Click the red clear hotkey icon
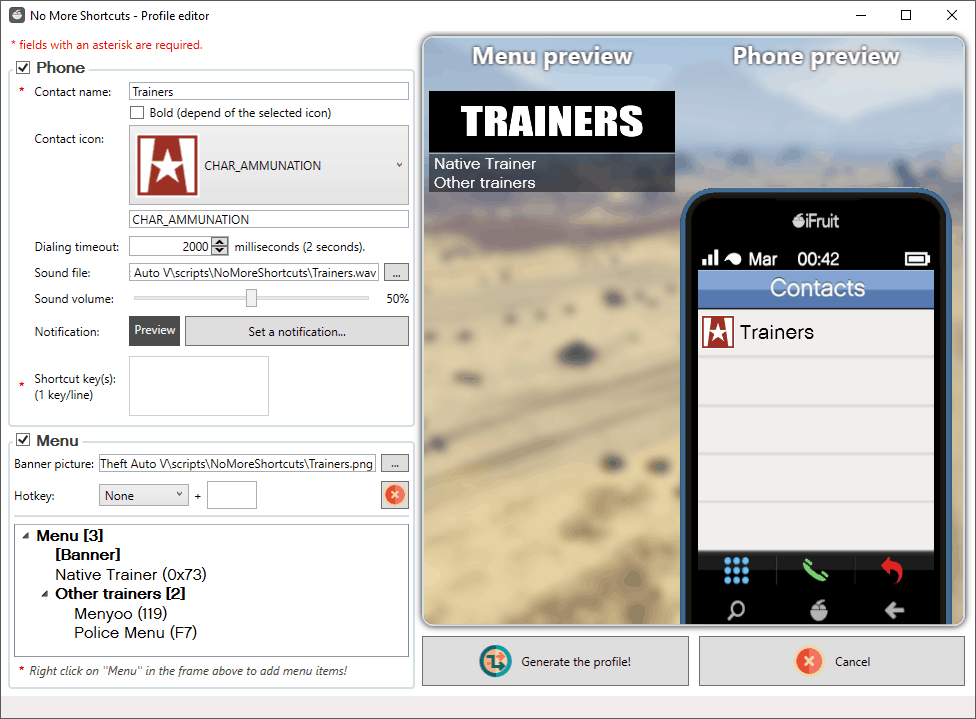 (395, 495)
